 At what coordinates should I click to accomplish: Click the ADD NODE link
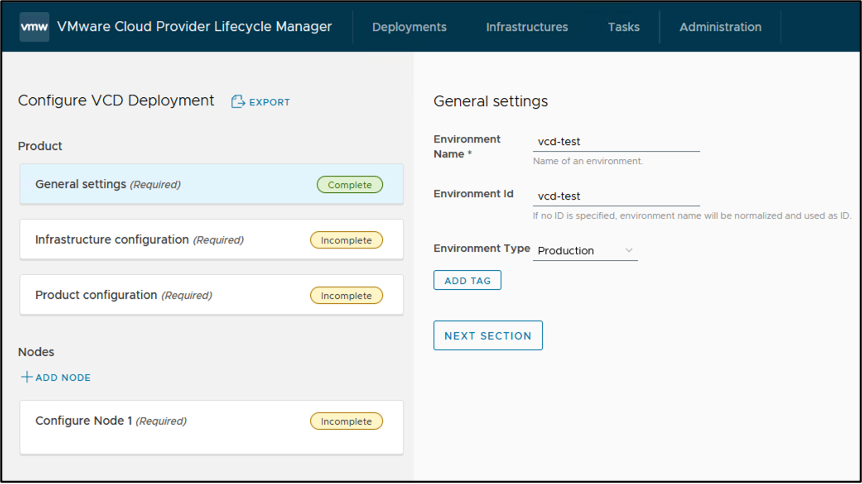pyautogui.click(x=63, y=377)
